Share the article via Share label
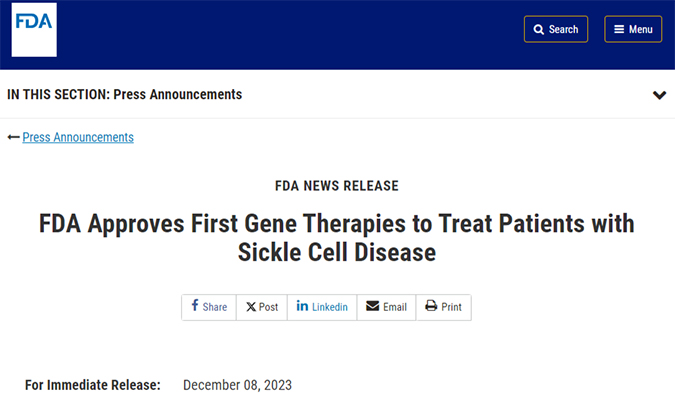Viewport: 675px width, 395px height. [x=215, y=307]
